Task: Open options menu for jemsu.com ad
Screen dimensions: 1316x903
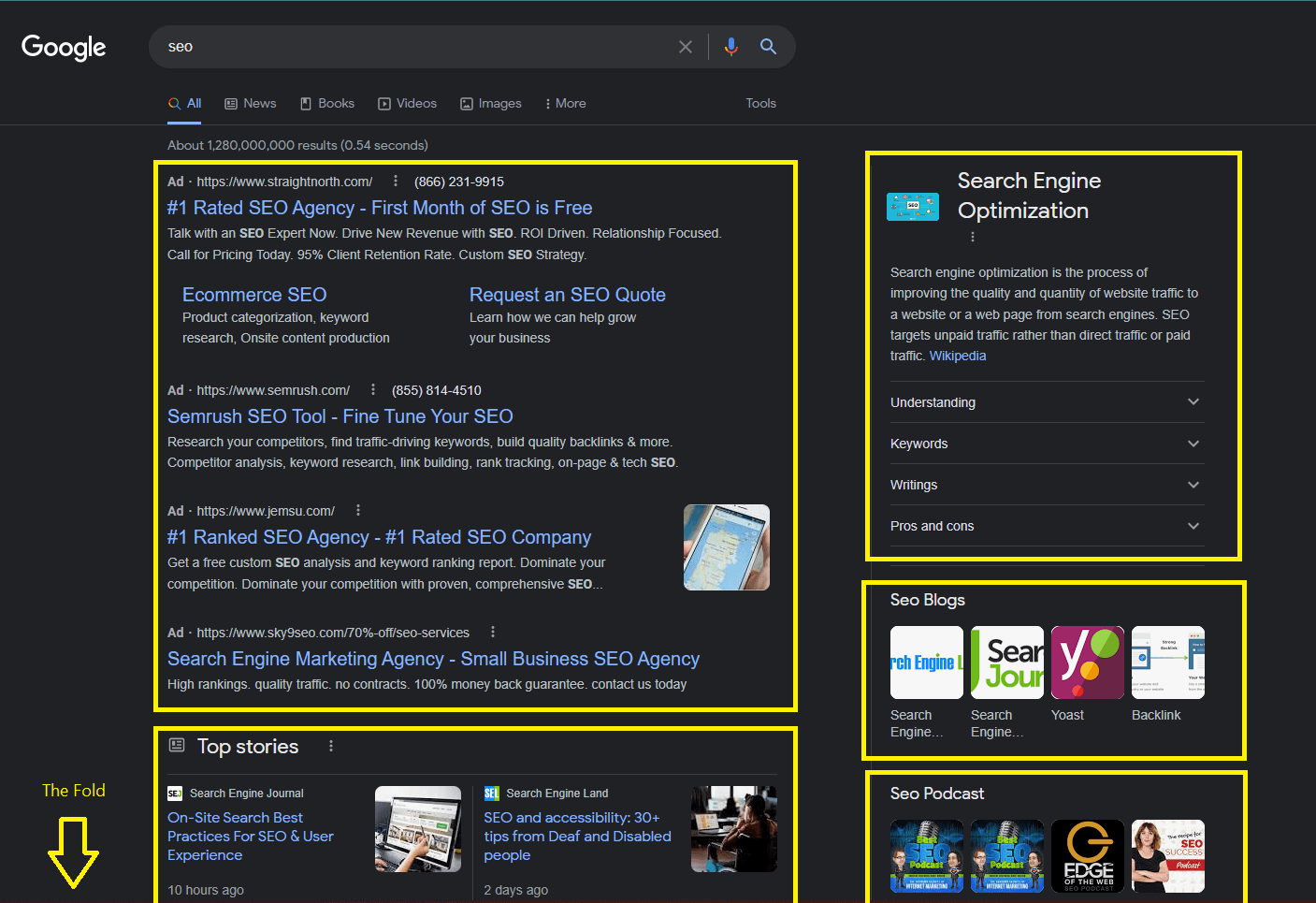Action: tap(358, 510)
